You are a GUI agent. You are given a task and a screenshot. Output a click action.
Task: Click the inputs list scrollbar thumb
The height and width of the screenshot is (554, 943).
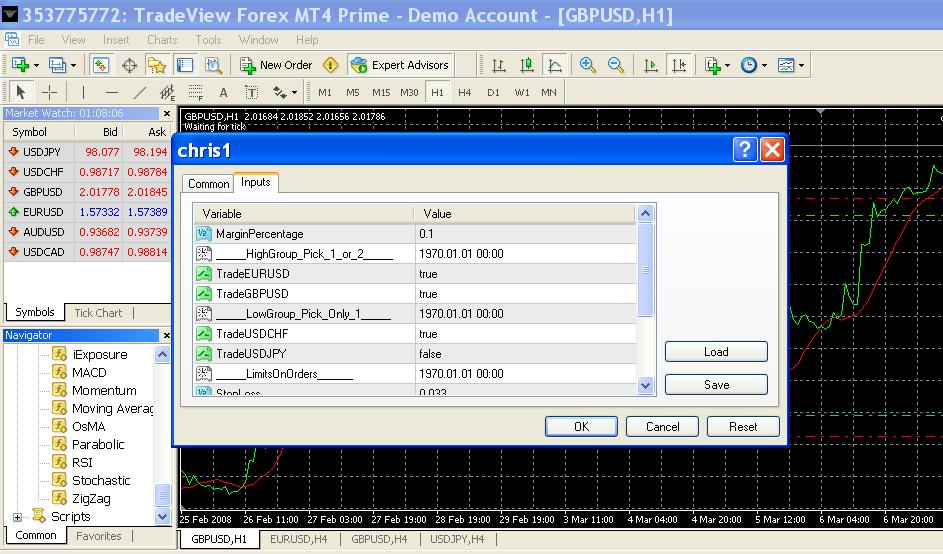coord(645,270)
